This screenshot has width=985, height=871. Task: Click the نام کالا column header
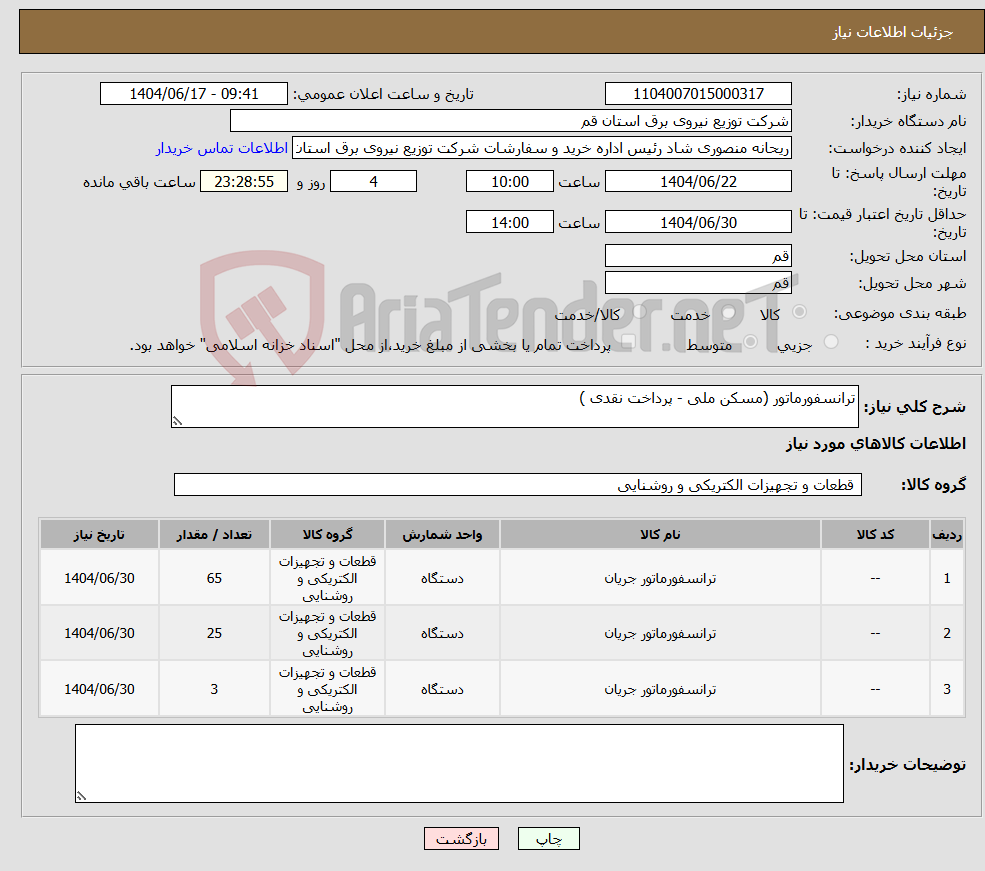[659, 534]
